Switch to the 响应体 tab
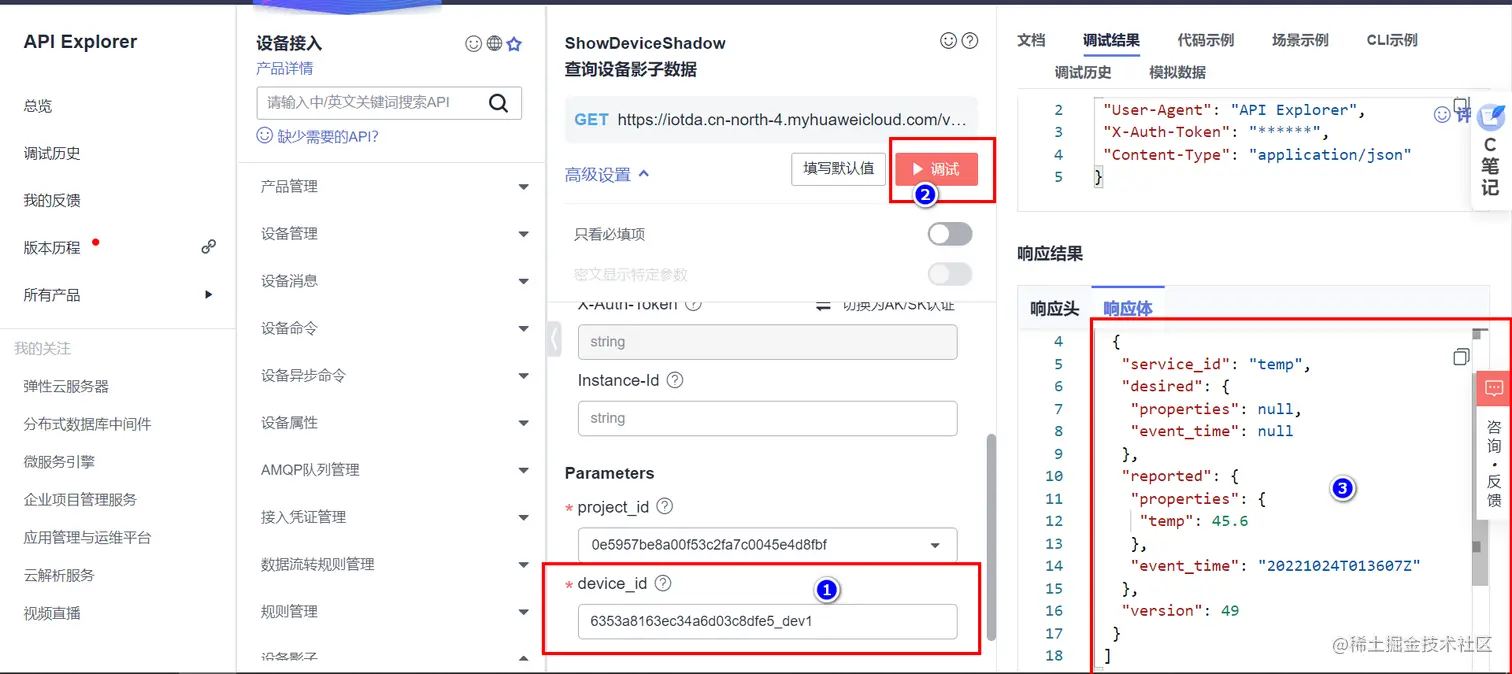 1128,309
